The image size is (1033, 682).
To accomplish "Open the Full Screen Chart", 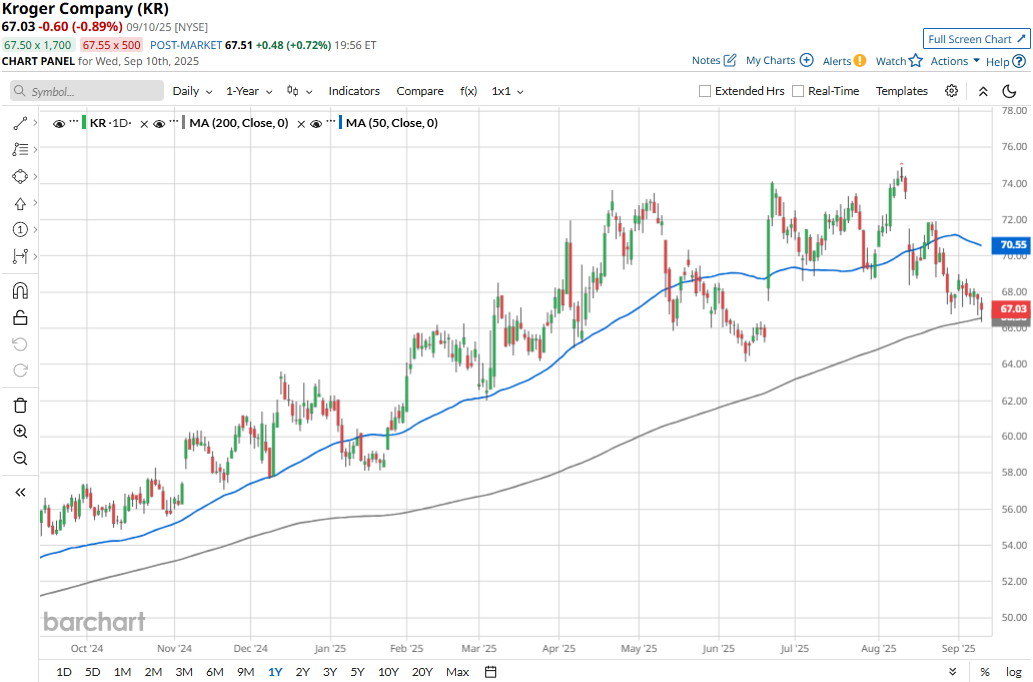I will [x=976, y=39].
